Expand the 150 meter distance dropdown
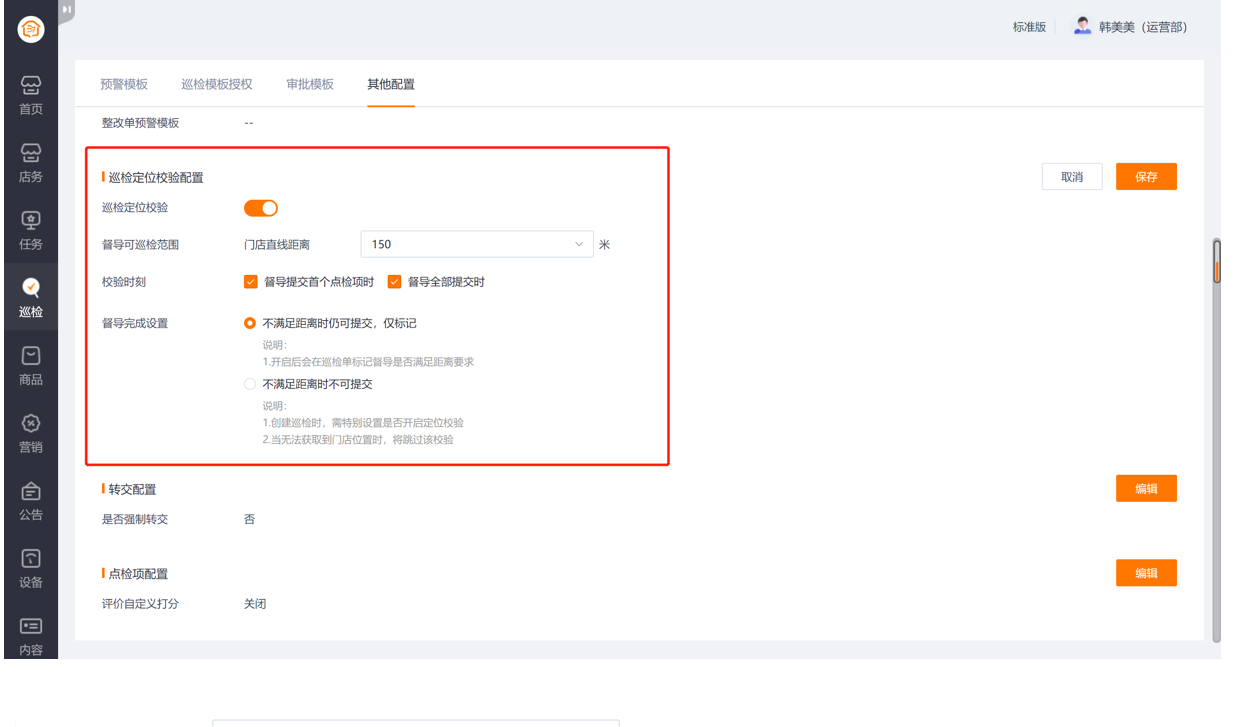The width and height of the screenshot is (1240, 727). point(477,244)
